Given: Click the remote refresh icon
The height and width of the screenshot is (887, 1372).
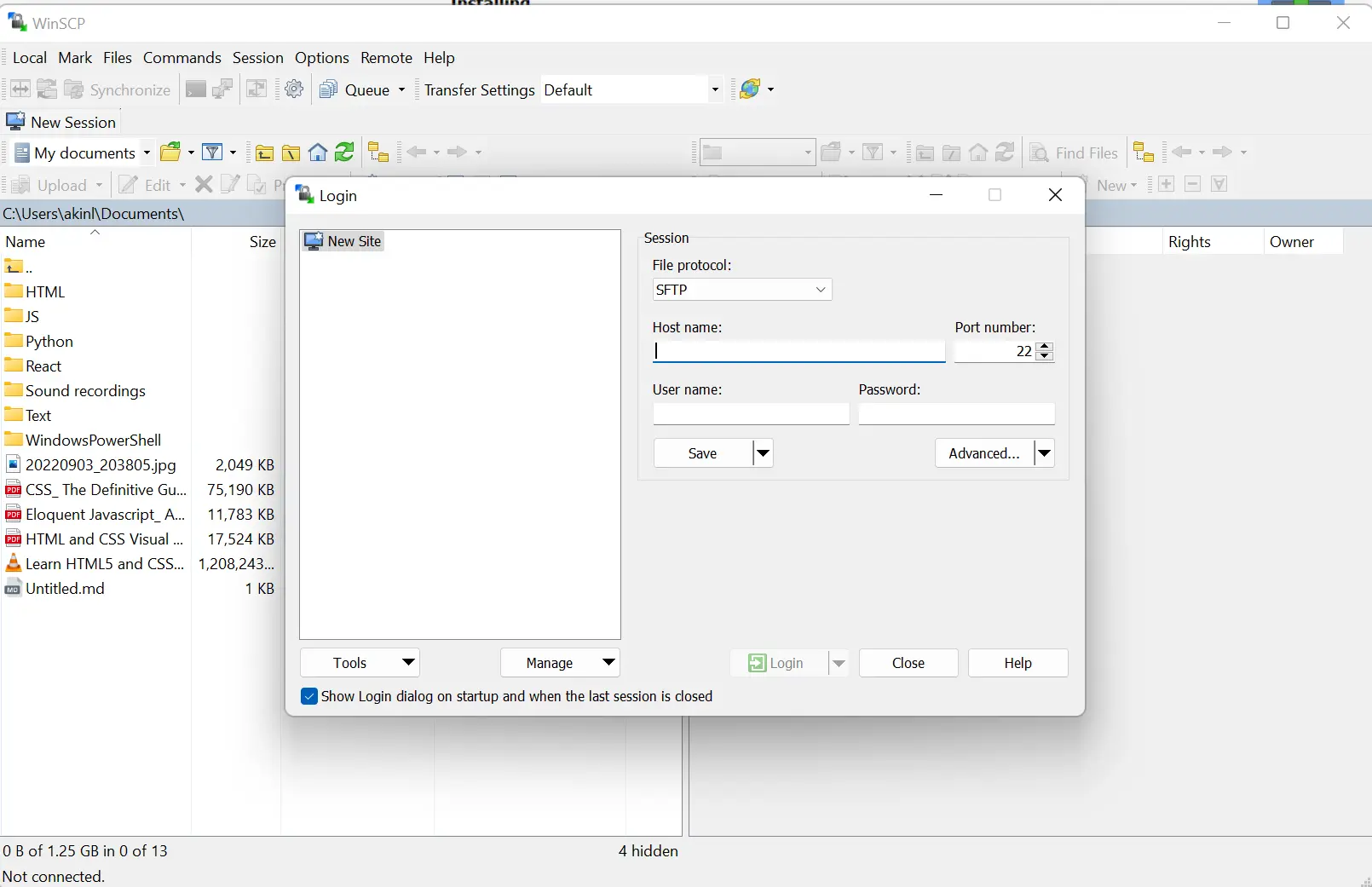Looking at the screenshot, I should [x=1006, y=153].
